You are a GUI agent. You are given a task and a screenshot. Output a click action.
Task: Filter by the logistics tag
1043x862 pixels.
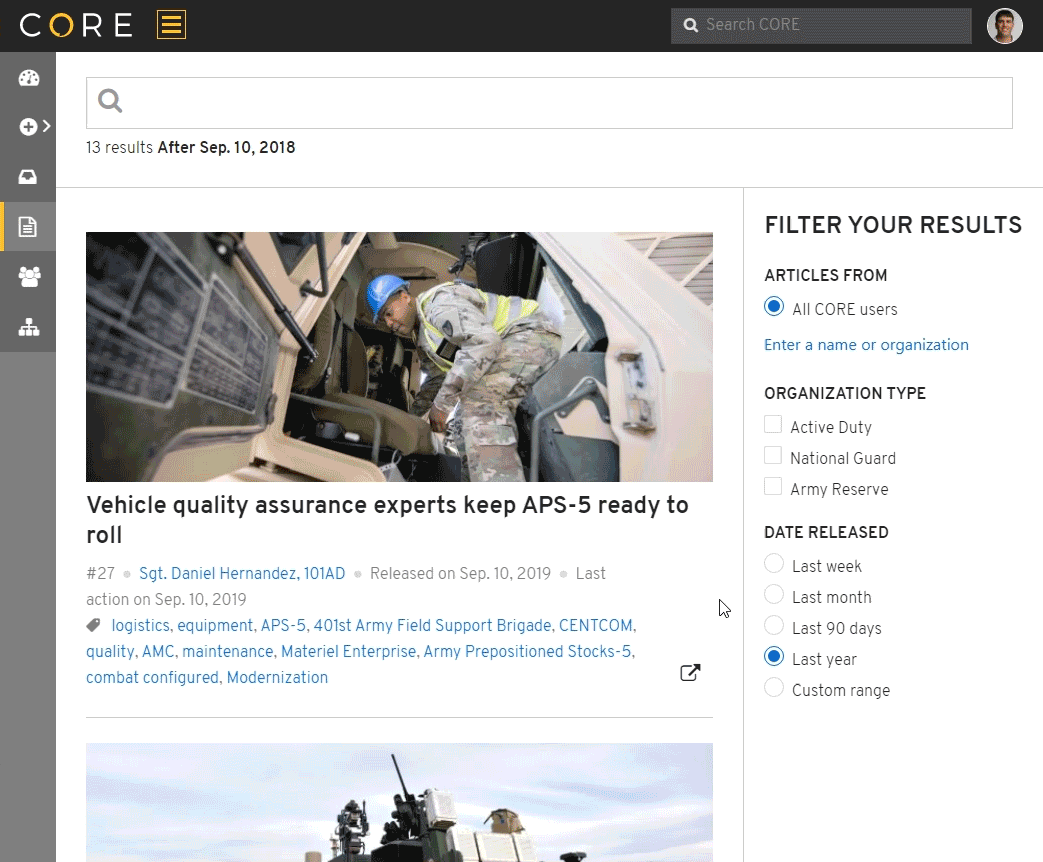[x=140, y=625]
